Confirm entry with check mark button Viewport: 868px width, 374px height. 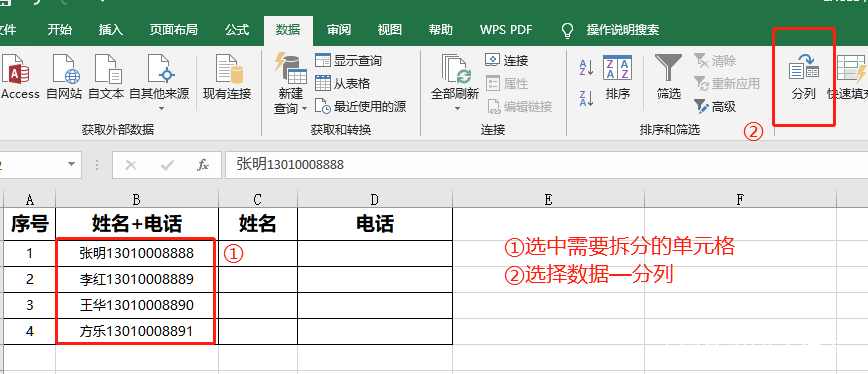point(167,165)
